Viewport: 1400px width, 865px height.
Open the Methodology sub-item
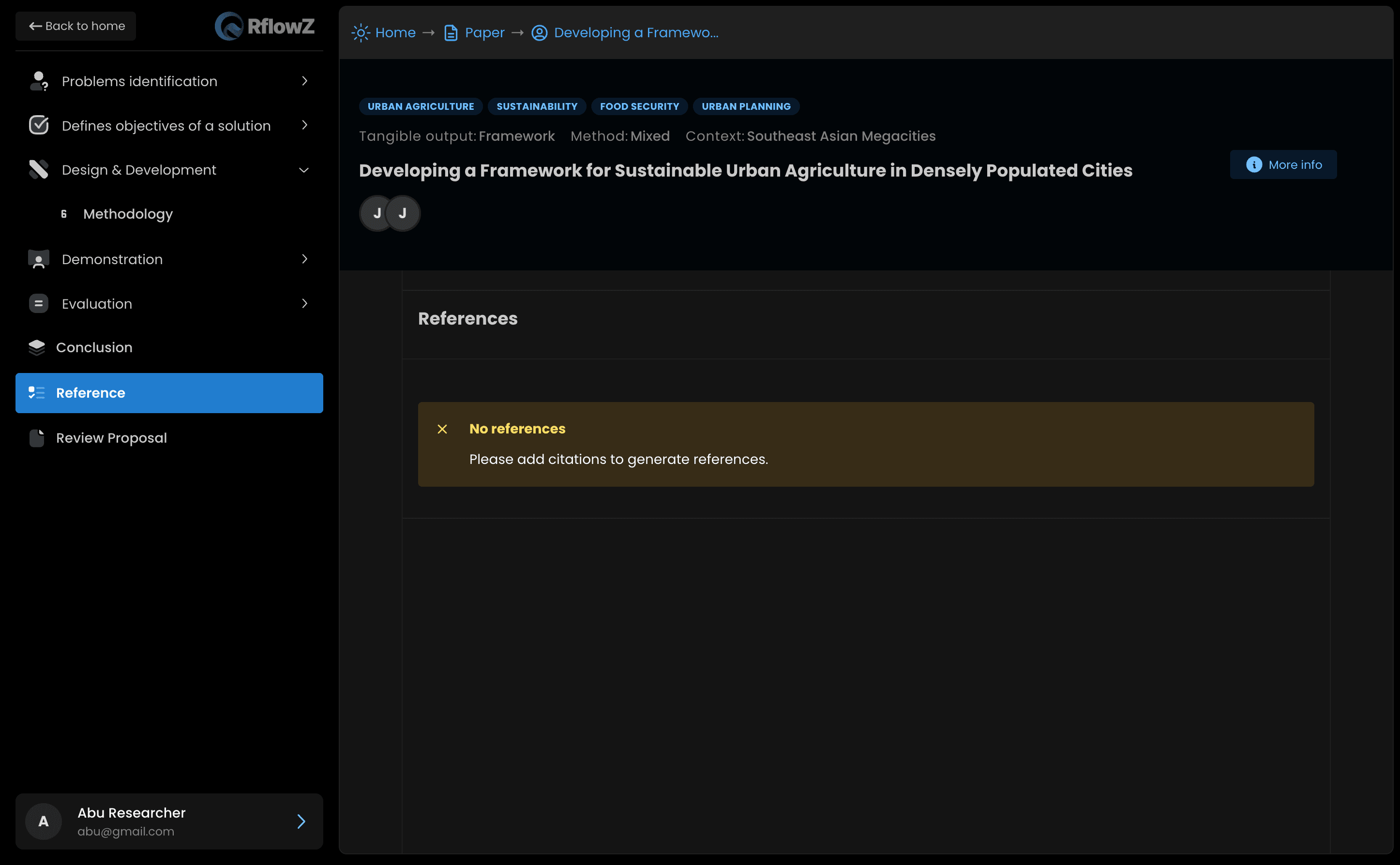click(128, 214)
